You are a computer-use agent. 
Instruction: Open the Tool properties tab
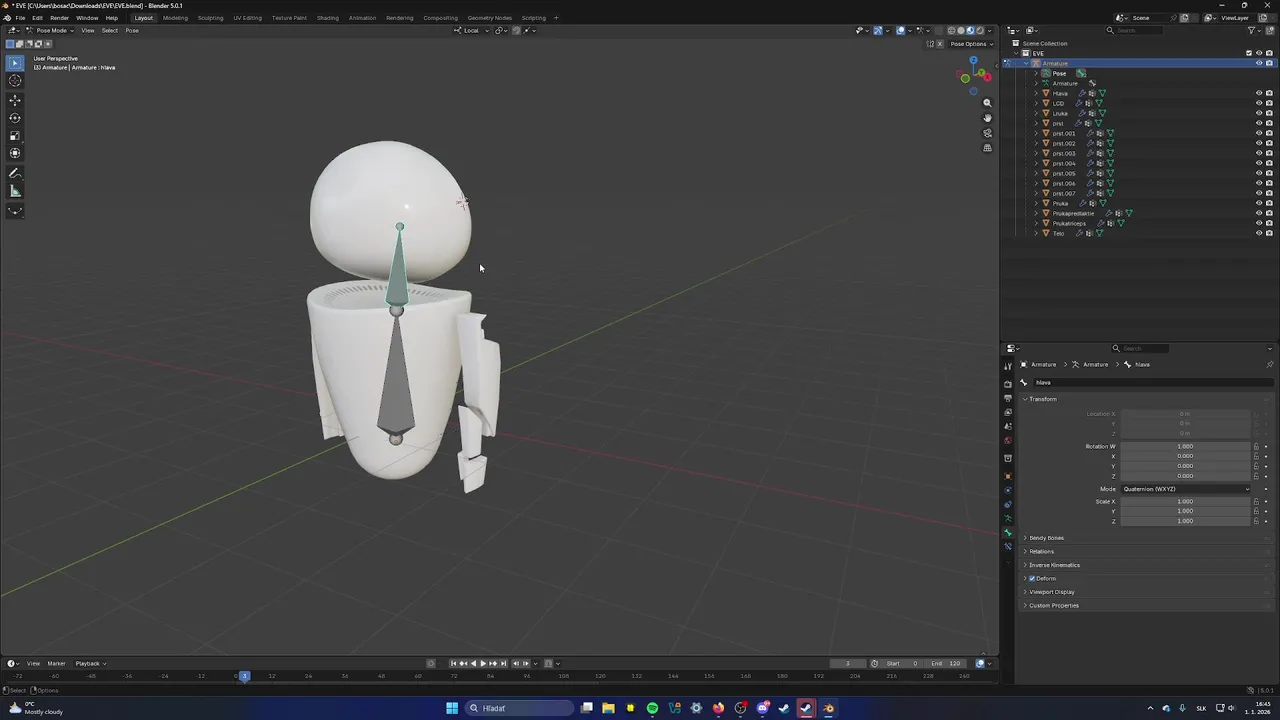tap(1008, 367)
